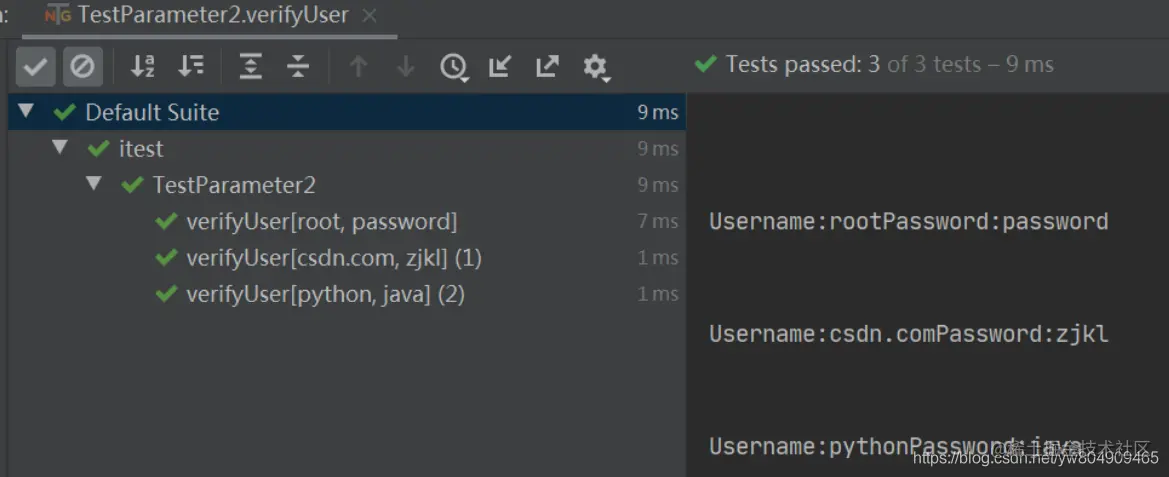Click green check icon beside itest

[x=98, y=149]
